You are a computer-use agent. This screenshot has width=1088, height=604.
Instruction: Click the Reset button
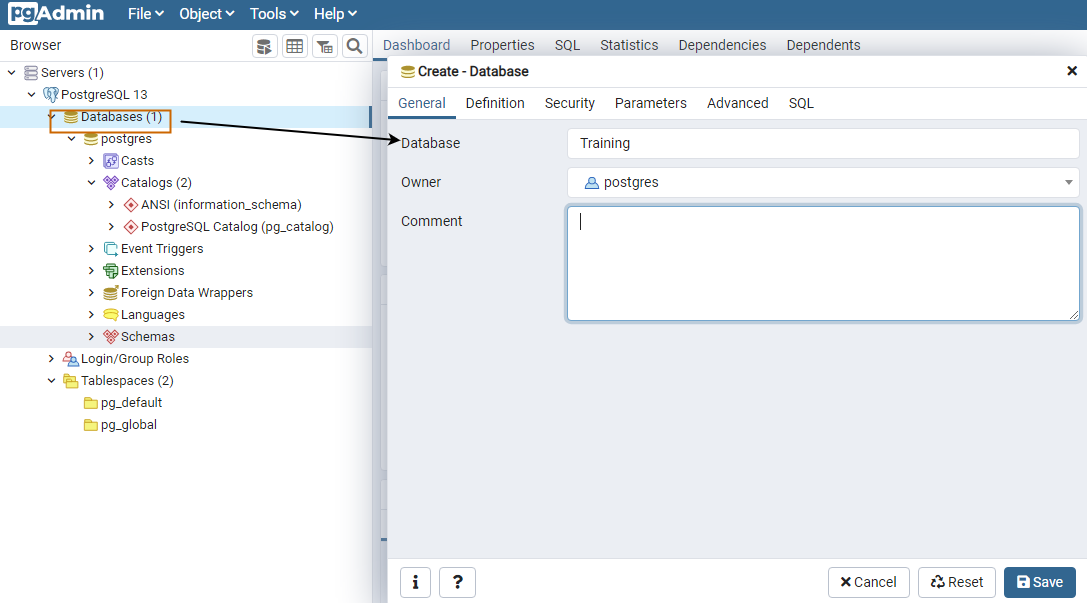(x=957, y=582)
